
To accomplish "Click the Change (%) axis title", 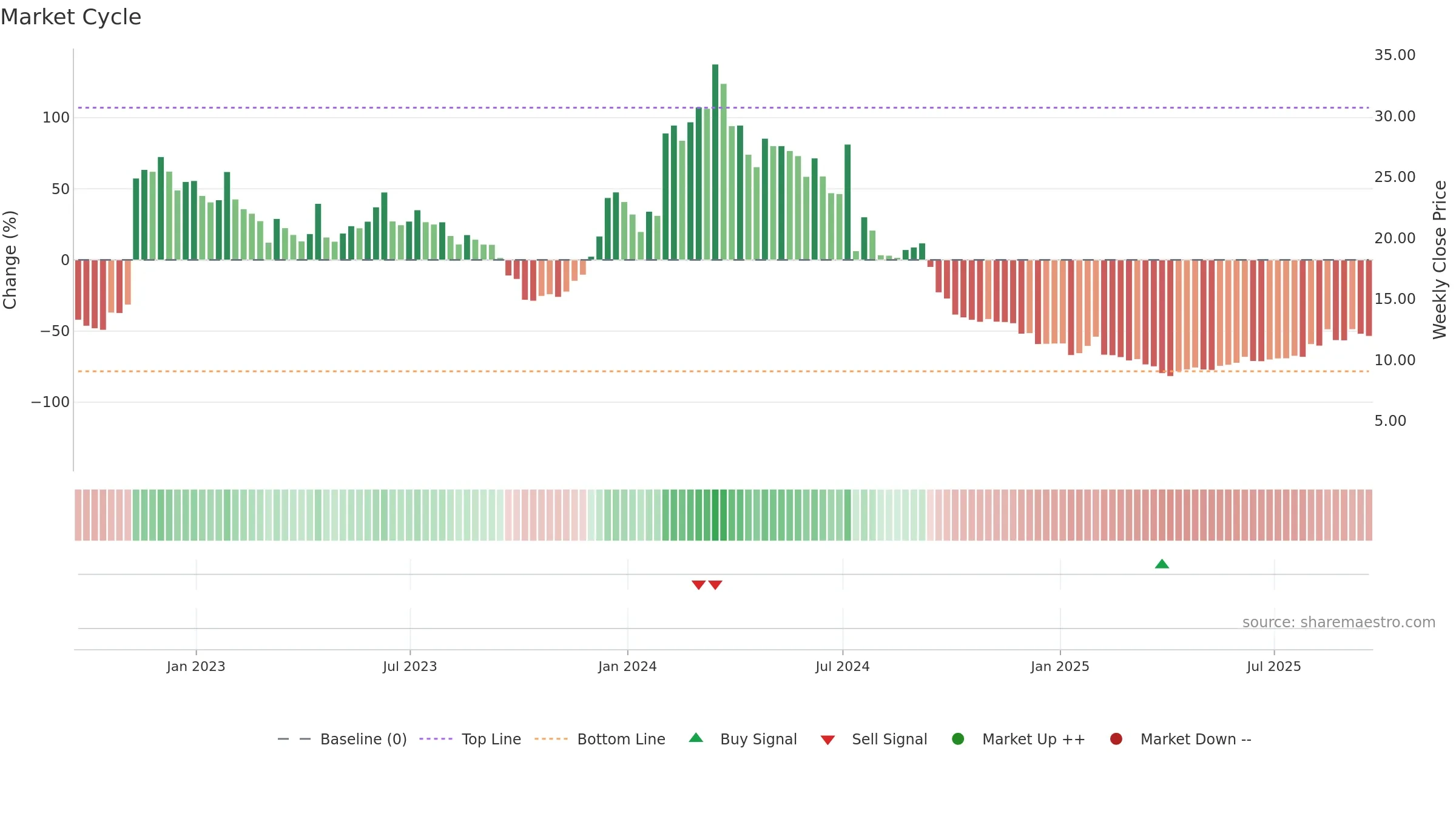I will [10, 260].
